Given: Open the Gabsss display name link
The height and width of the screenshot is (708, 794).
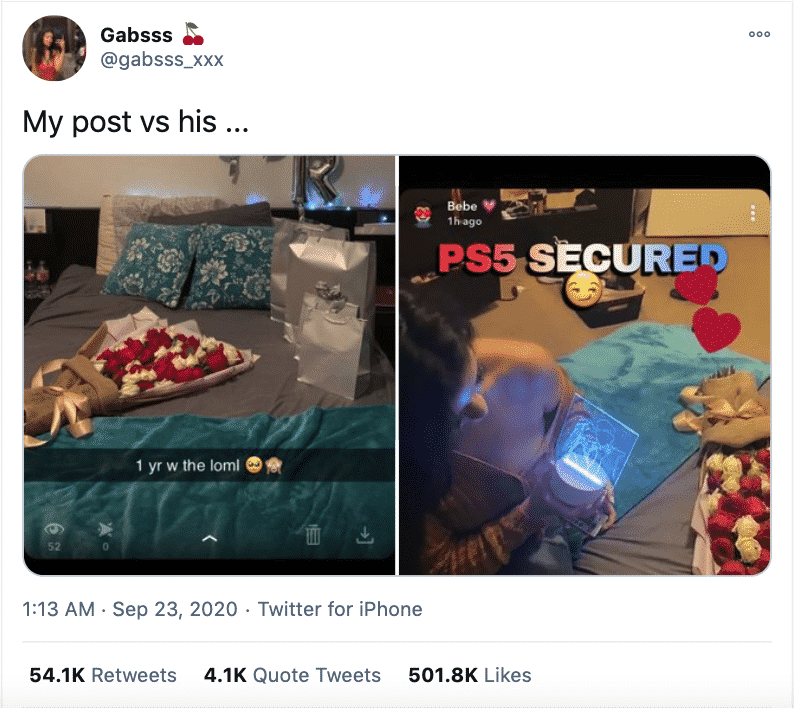Looking at the screenshot, I should coord(136,35).
